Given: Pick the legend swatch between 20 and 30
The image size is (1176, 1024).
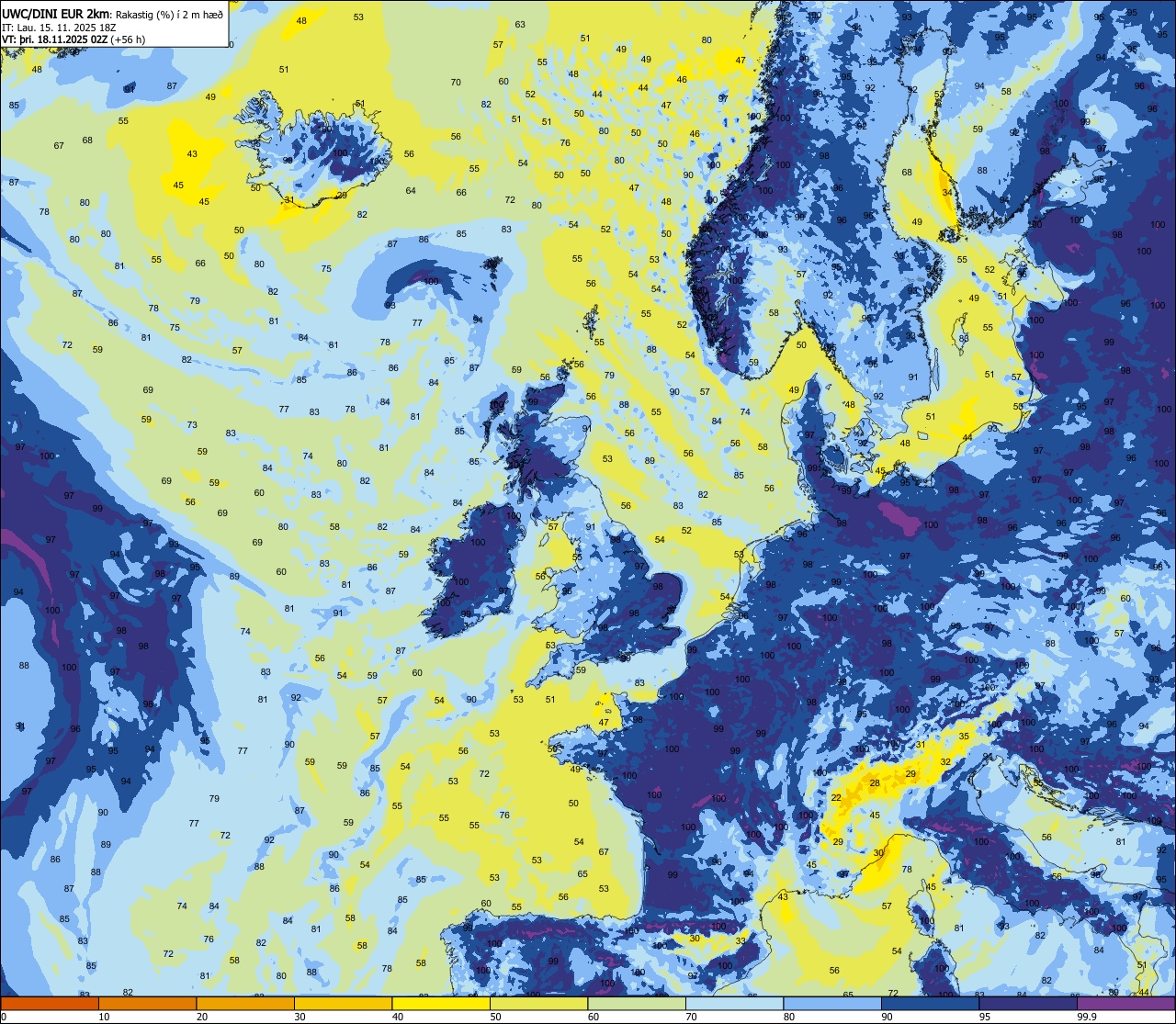Looking at the screenshot, I should tap(245, 1003).
